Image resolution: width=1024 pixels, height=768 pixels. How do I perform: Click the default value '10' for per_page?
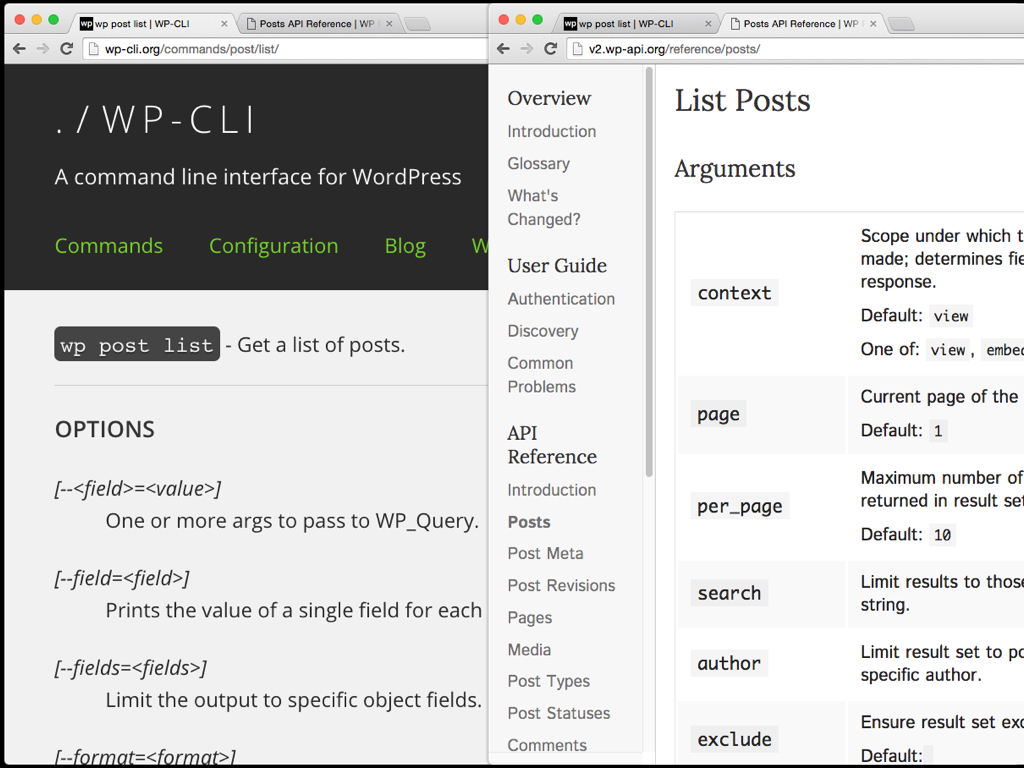(942, 535)
